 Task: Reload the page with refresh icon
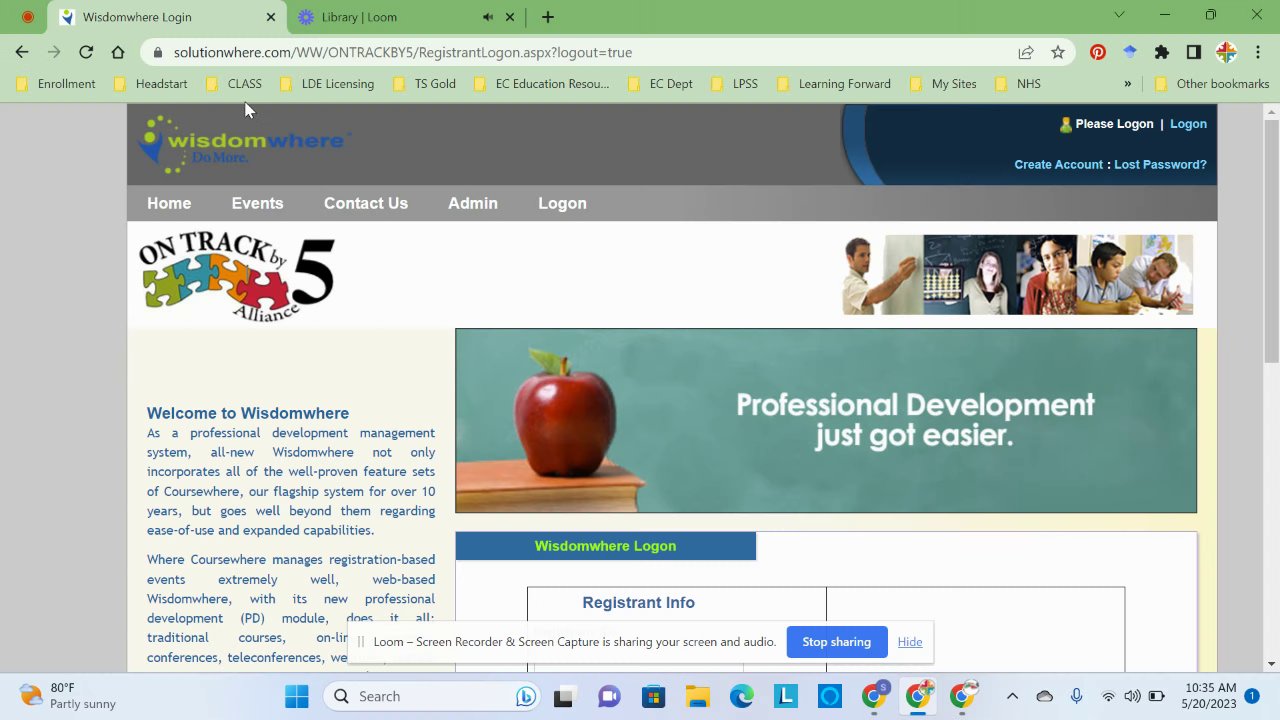[86, 52]
